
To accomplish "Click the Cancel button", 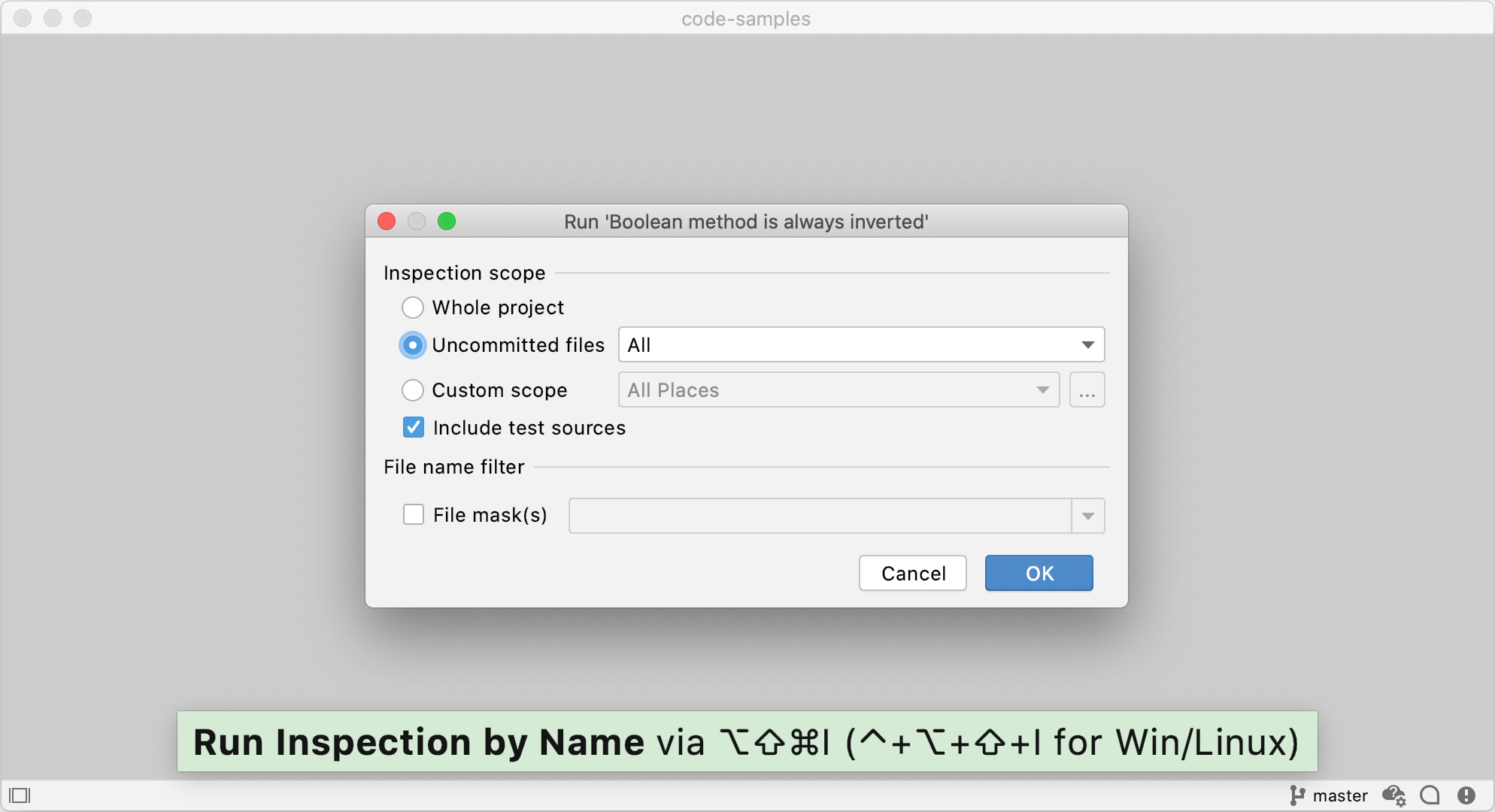I will coord(913,573).
